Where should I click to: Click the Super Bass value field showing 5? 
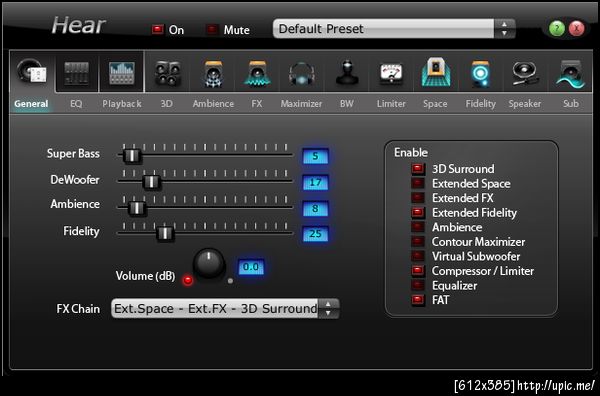(315, 156)
